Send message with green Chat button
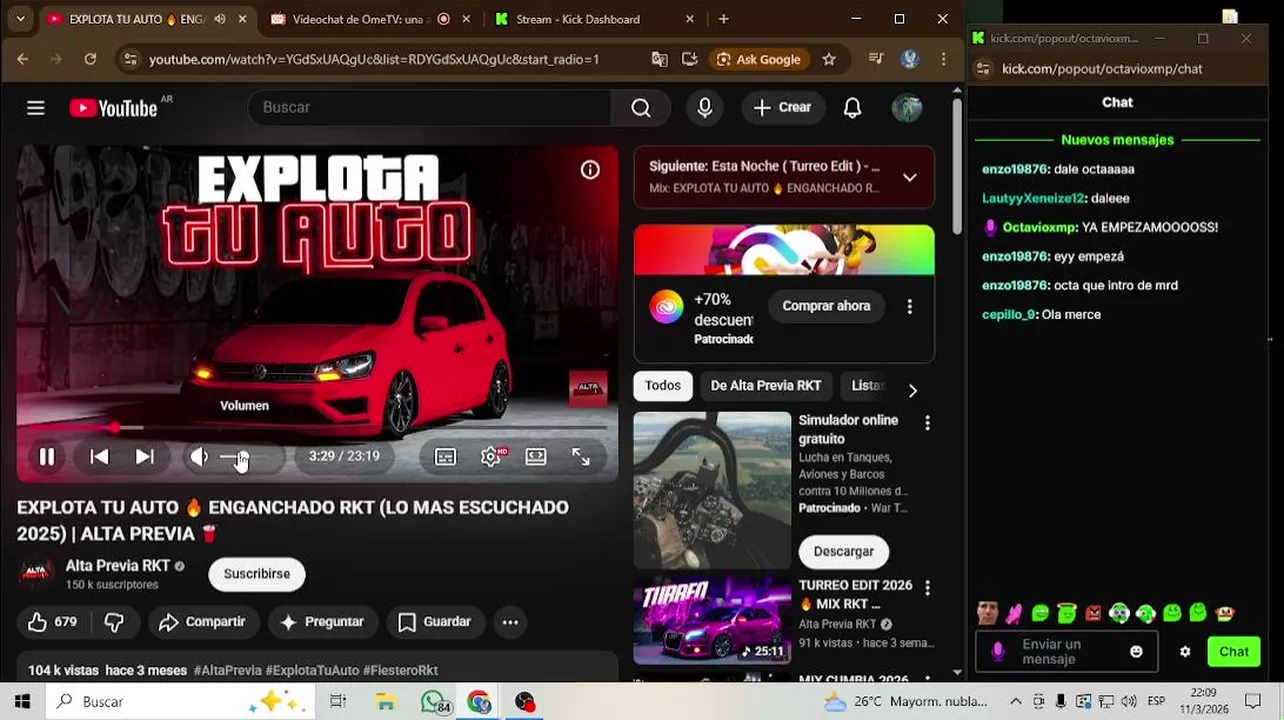Viewport: 1284px width, 720px height. click(x=1234, y=652)
